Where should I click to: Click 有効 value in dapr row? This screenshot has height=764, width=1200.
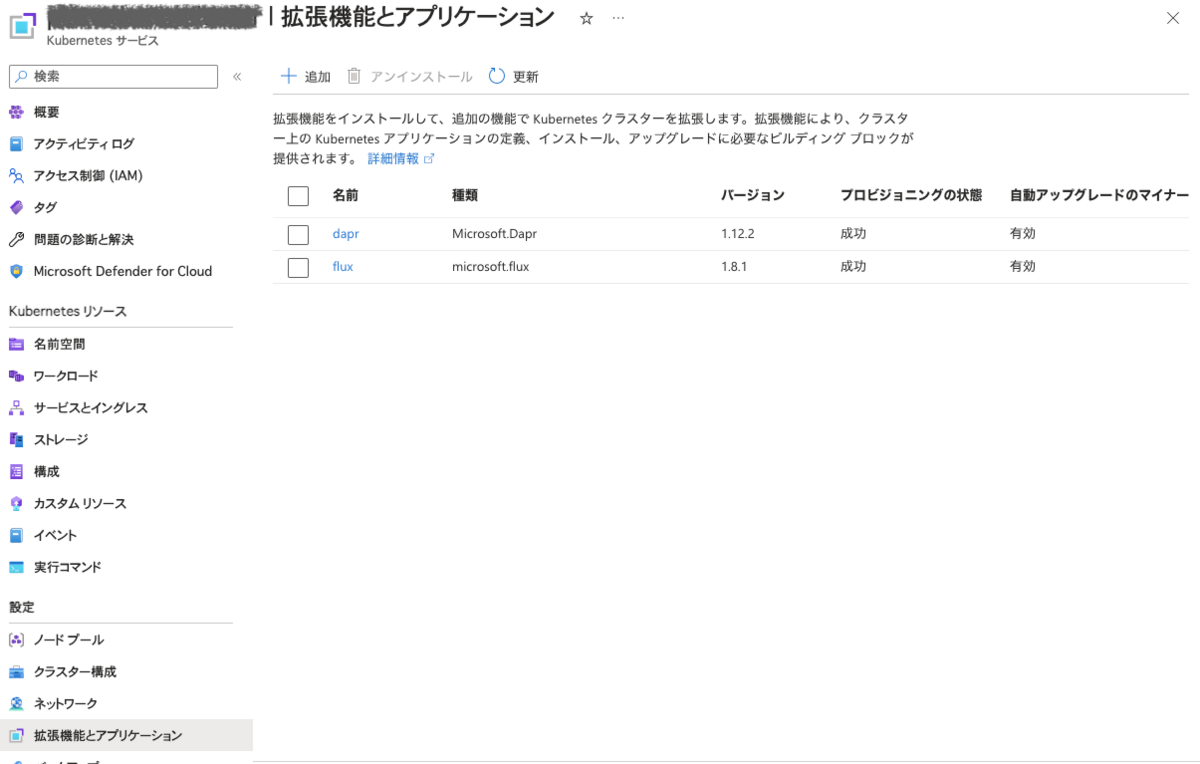tap(1023, 234)
